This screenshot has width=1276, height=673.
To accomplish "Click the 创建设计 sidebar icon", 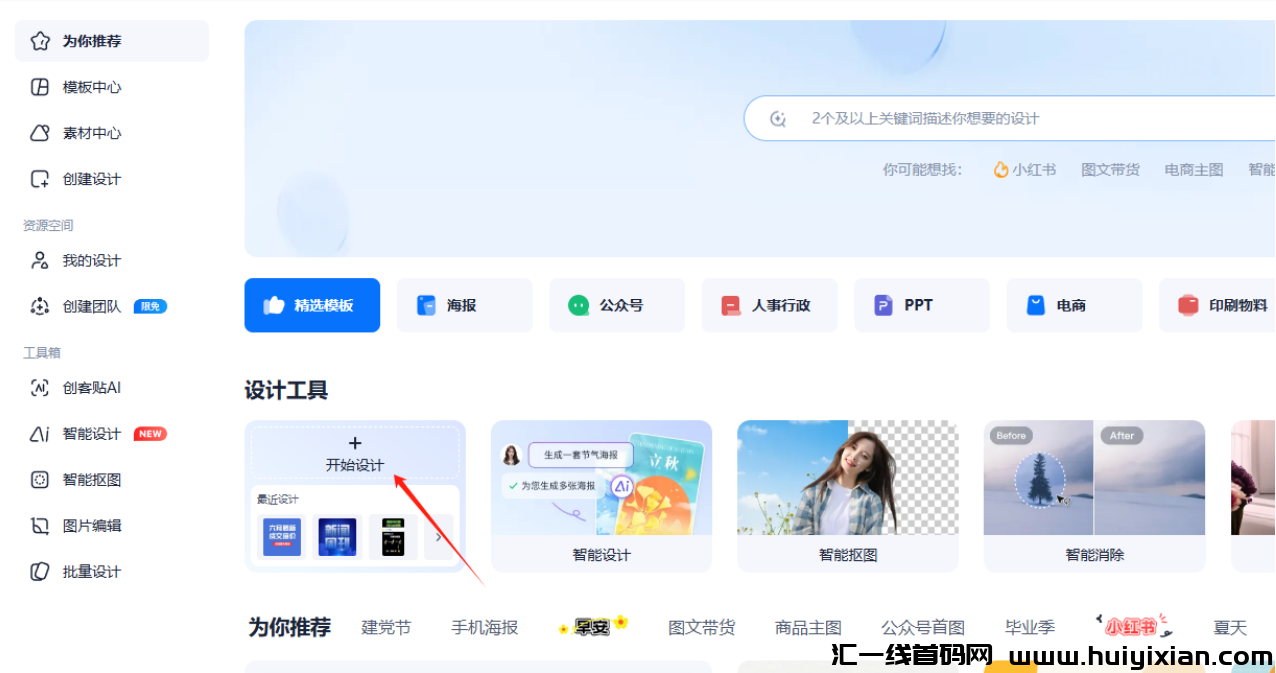I will tap(40, 179).
